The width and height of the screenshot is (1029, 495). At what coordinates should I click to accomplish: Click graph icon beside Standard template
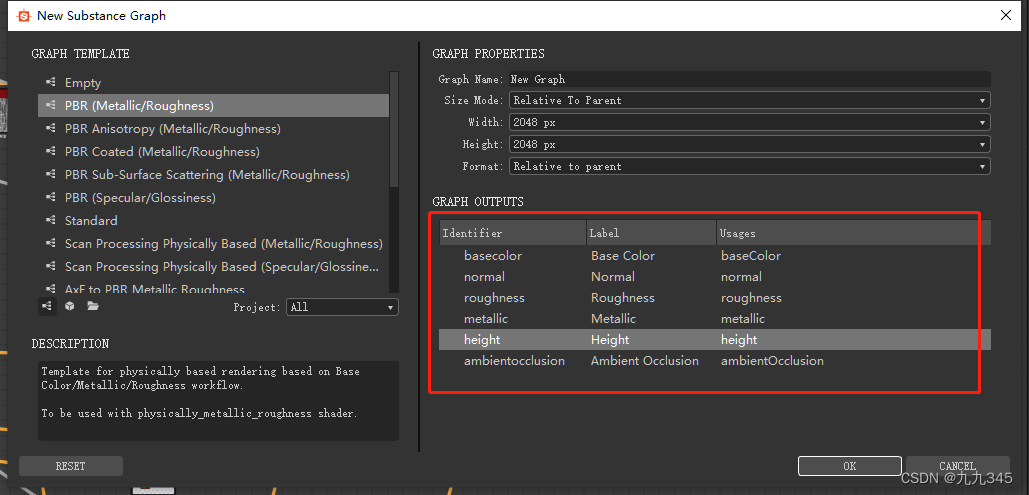point(50,221)
